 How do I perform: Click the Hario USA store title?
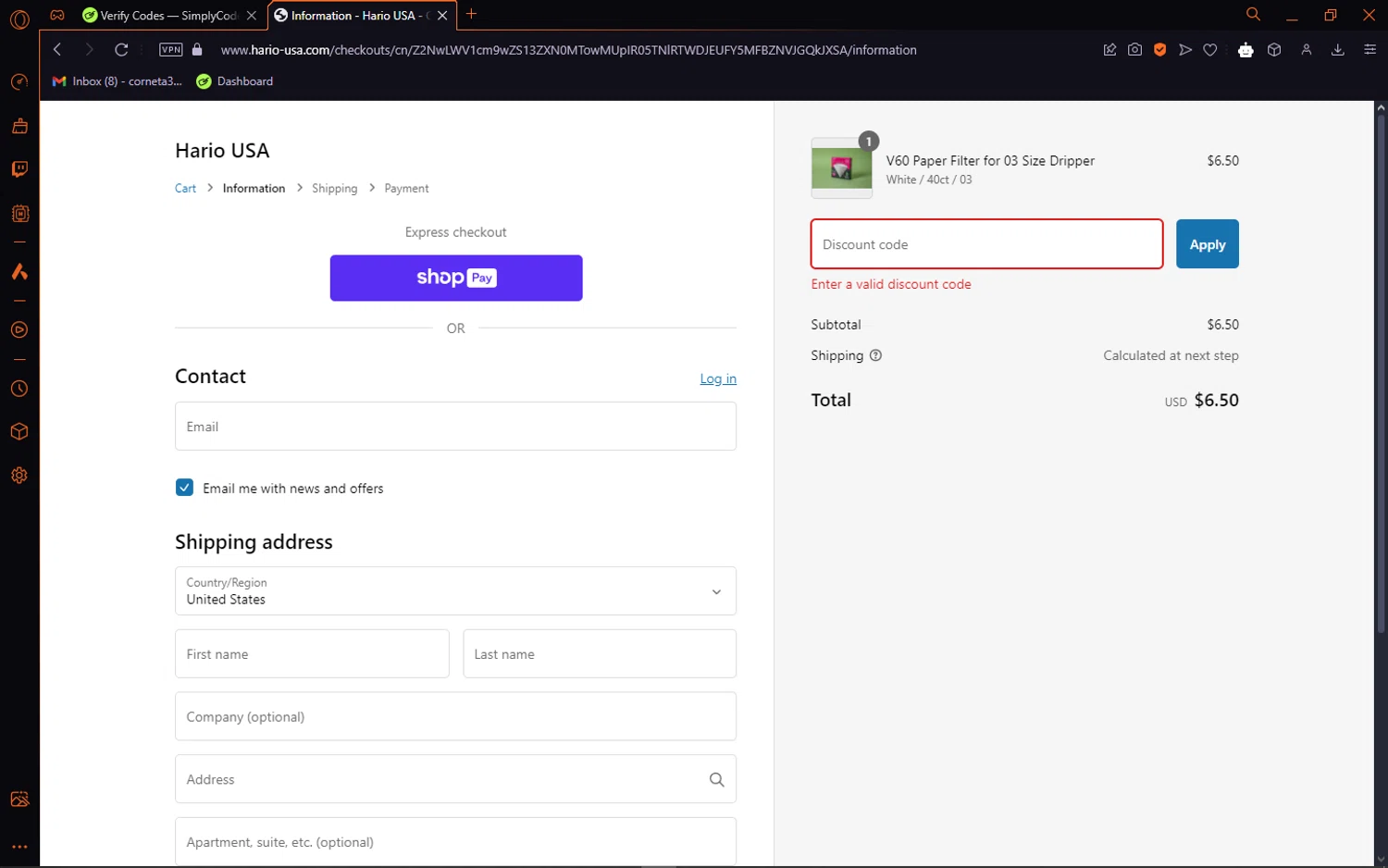[x=222, y=151]
